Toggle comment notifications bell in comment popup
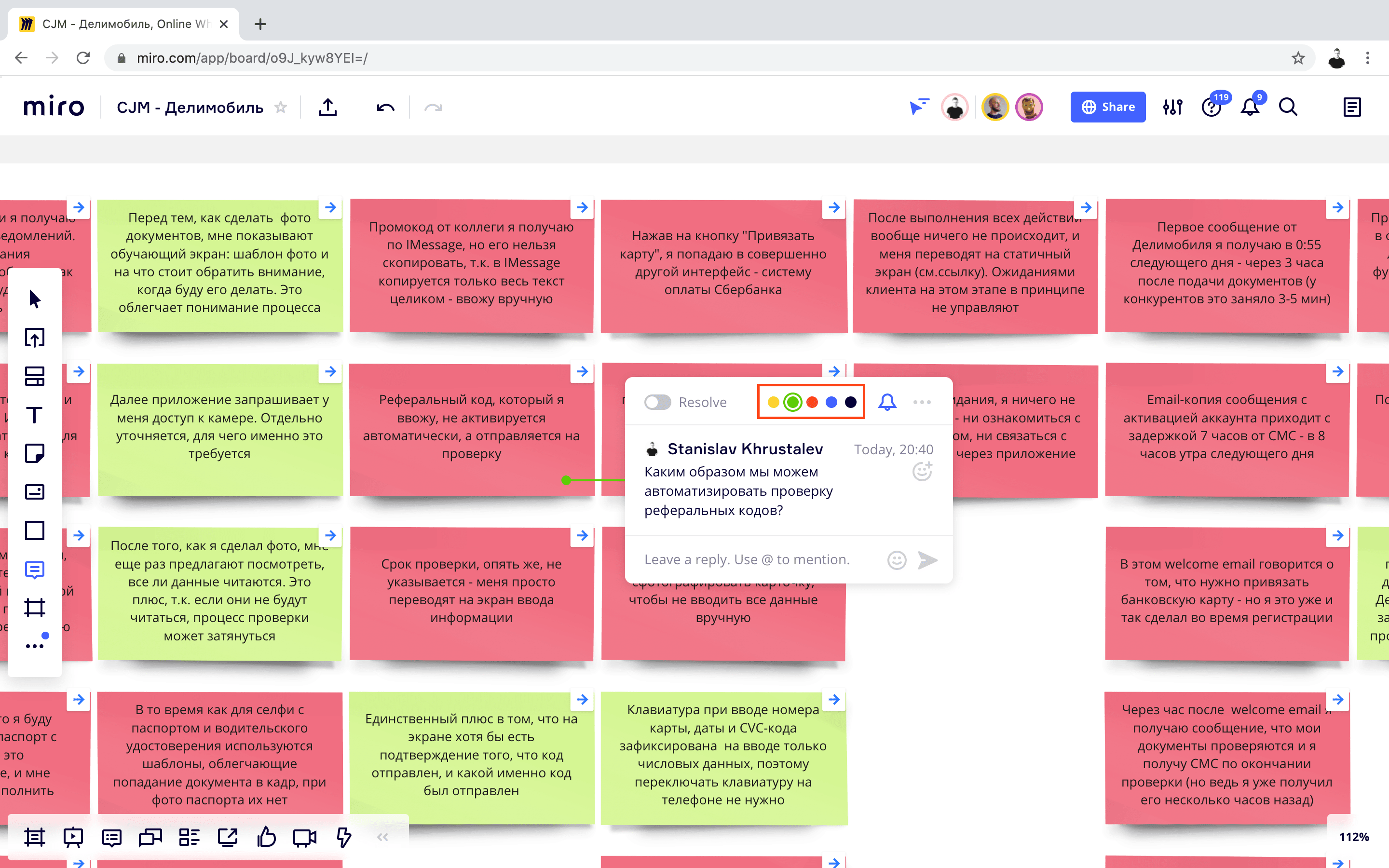Screen dimensions: 1389x868 click(887, 403)
